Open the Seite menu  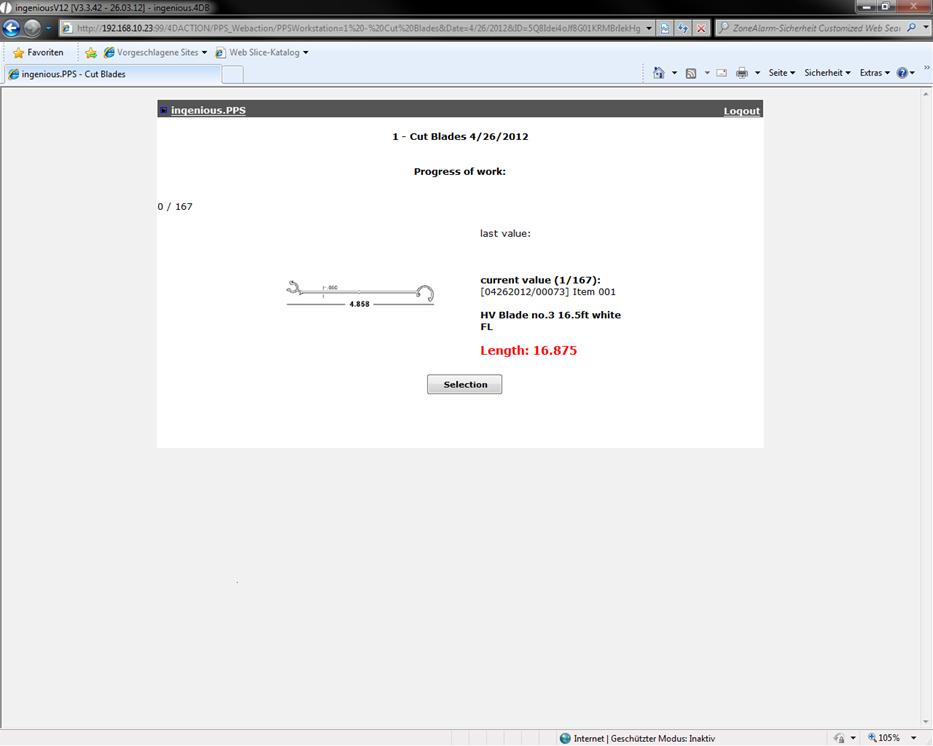coord(781,73)
